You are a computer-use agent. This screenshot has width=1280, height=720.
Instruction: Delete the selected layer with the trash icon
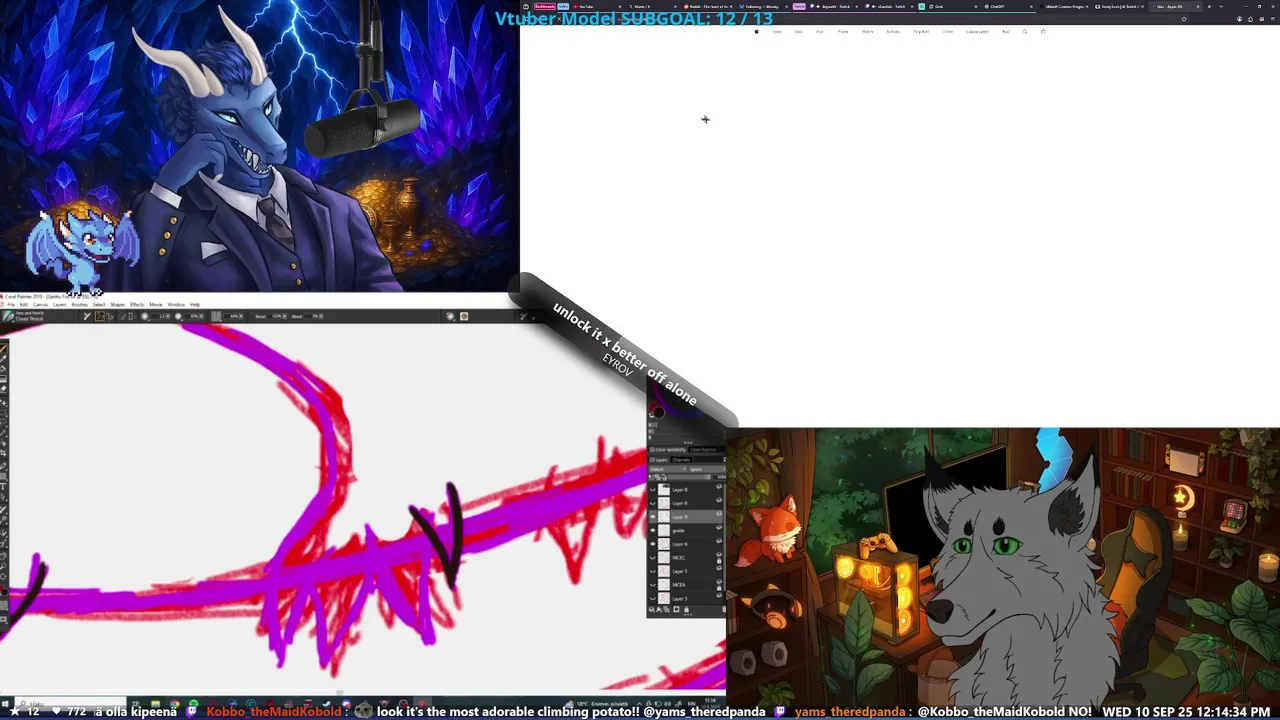click(x=724, y=609)
